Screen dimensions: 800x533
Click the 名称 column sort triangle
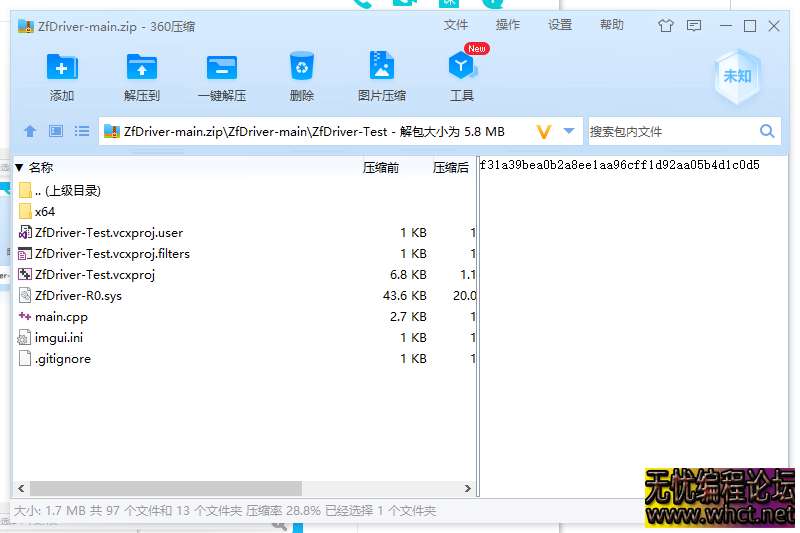19,168
